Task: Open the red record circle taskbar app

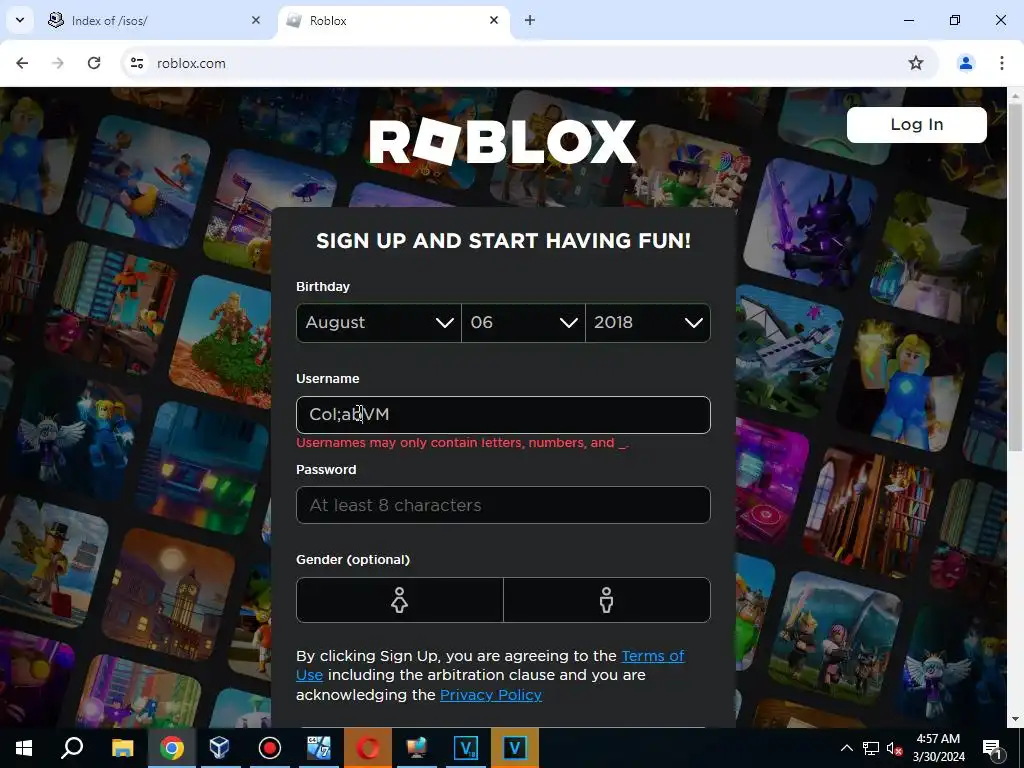Action: pyautogui.click(x=270, y=748)
